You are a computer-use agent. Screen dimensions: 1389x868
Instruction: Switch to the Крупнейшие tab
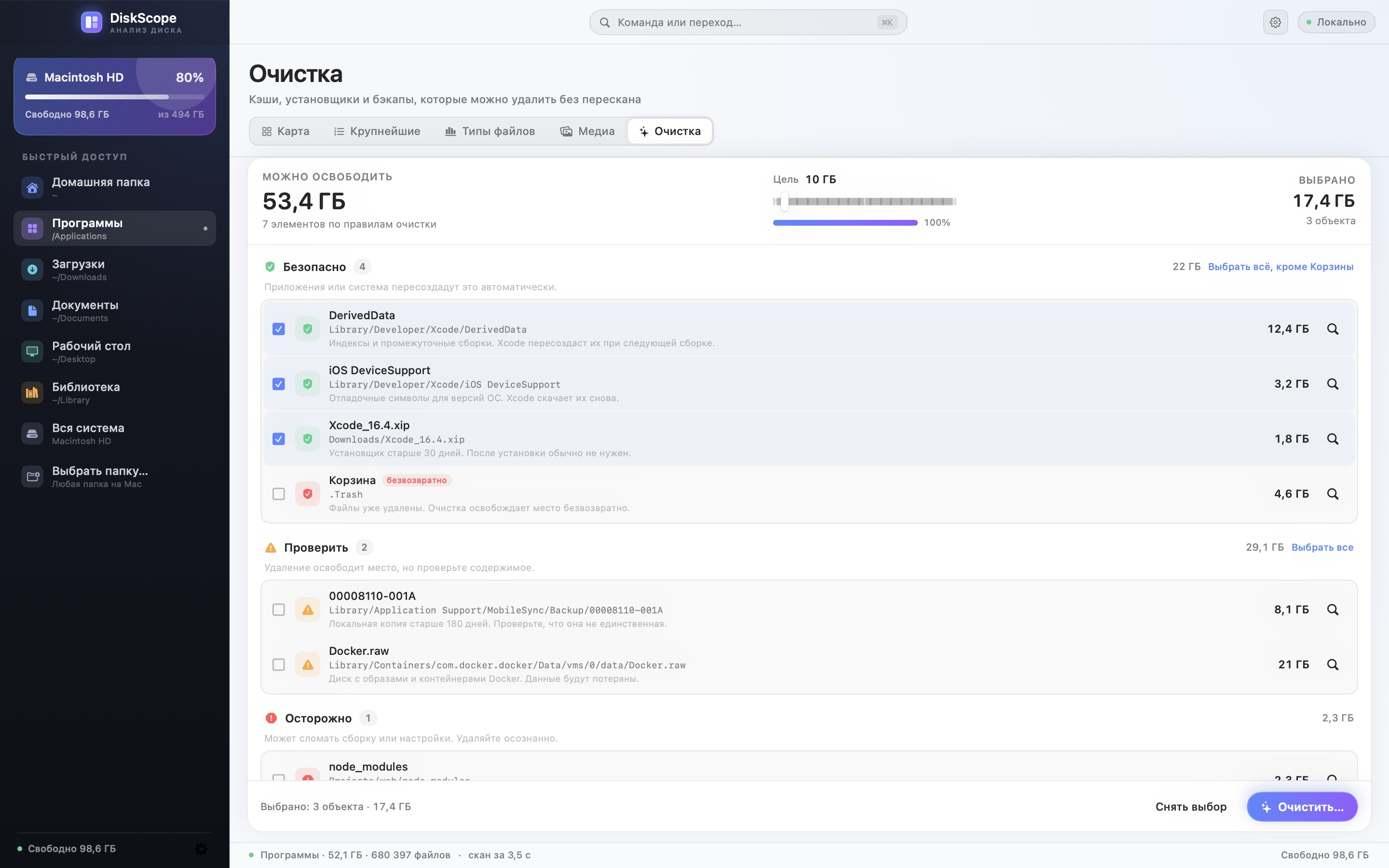377,132
